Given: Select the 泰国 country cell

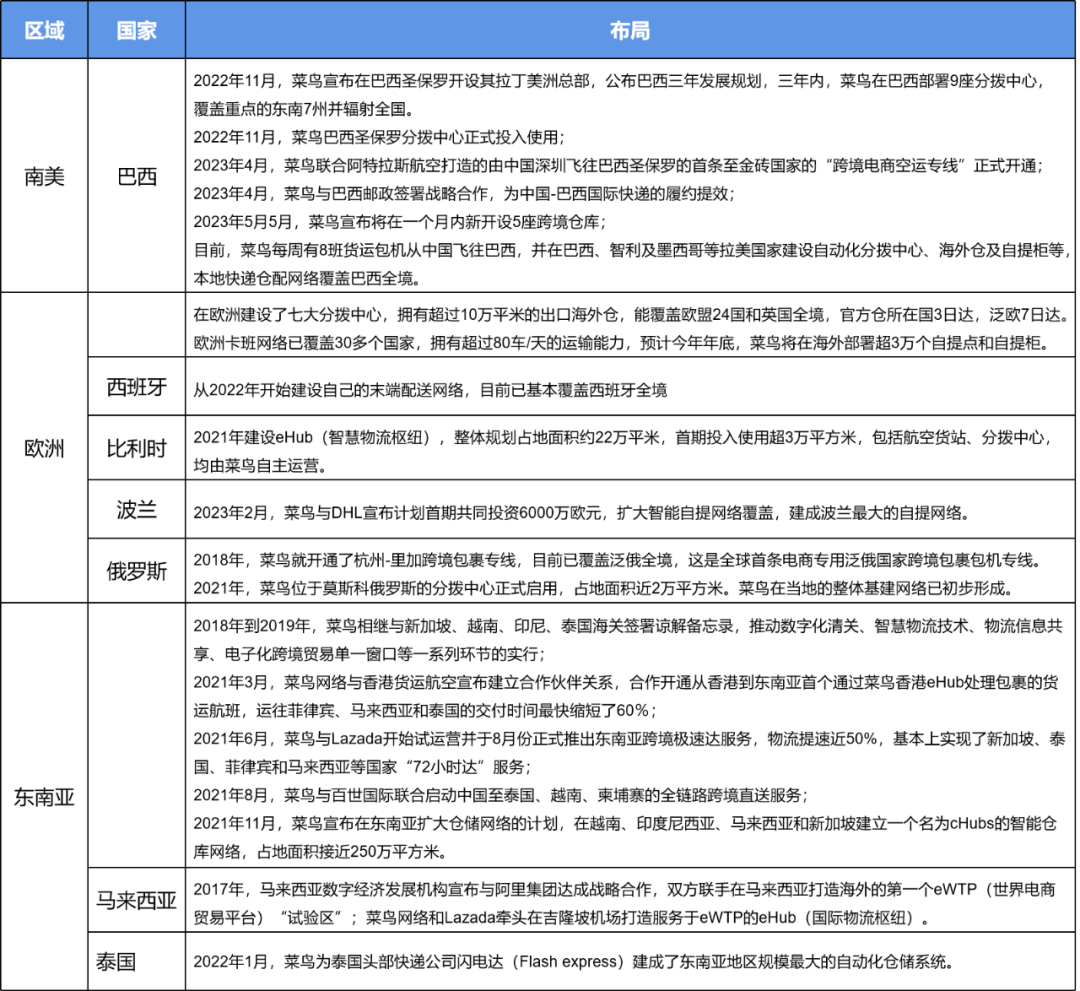Looking at the screenshot, I should pos(136,961).
